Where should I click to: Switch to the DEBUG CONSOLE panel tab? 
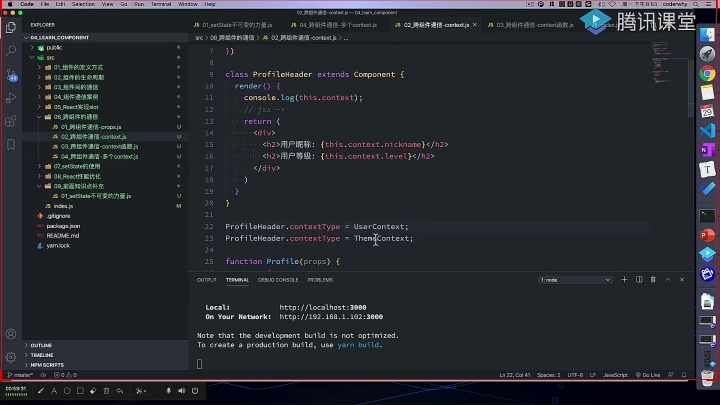pyautogui.click(x=278, y=280)
